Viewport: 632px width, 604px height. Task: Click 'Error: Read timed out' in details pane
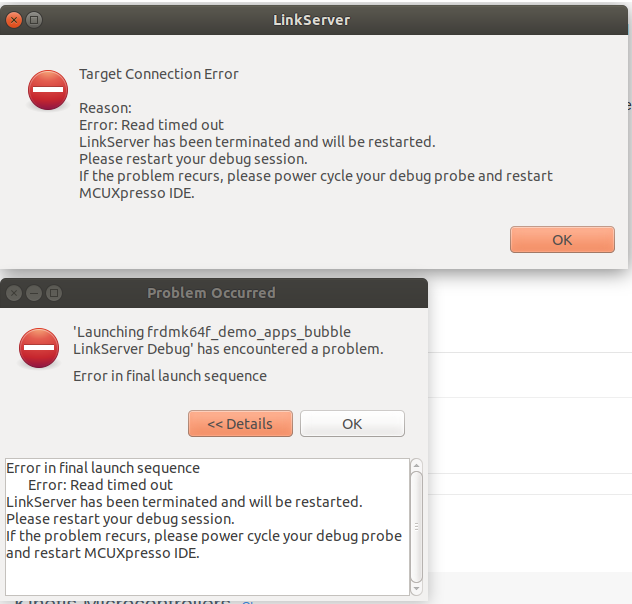pos(100,485)
